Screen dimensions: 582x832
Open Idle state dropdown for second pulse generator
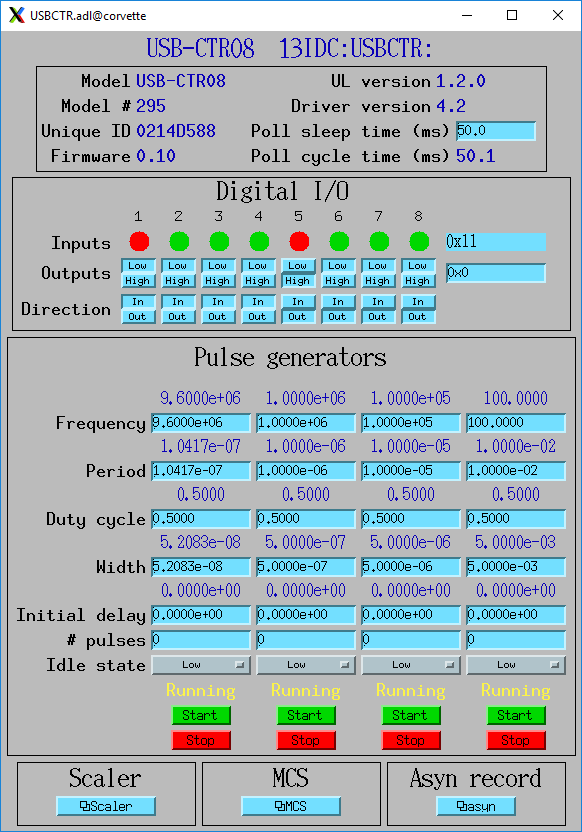(306, 665)
